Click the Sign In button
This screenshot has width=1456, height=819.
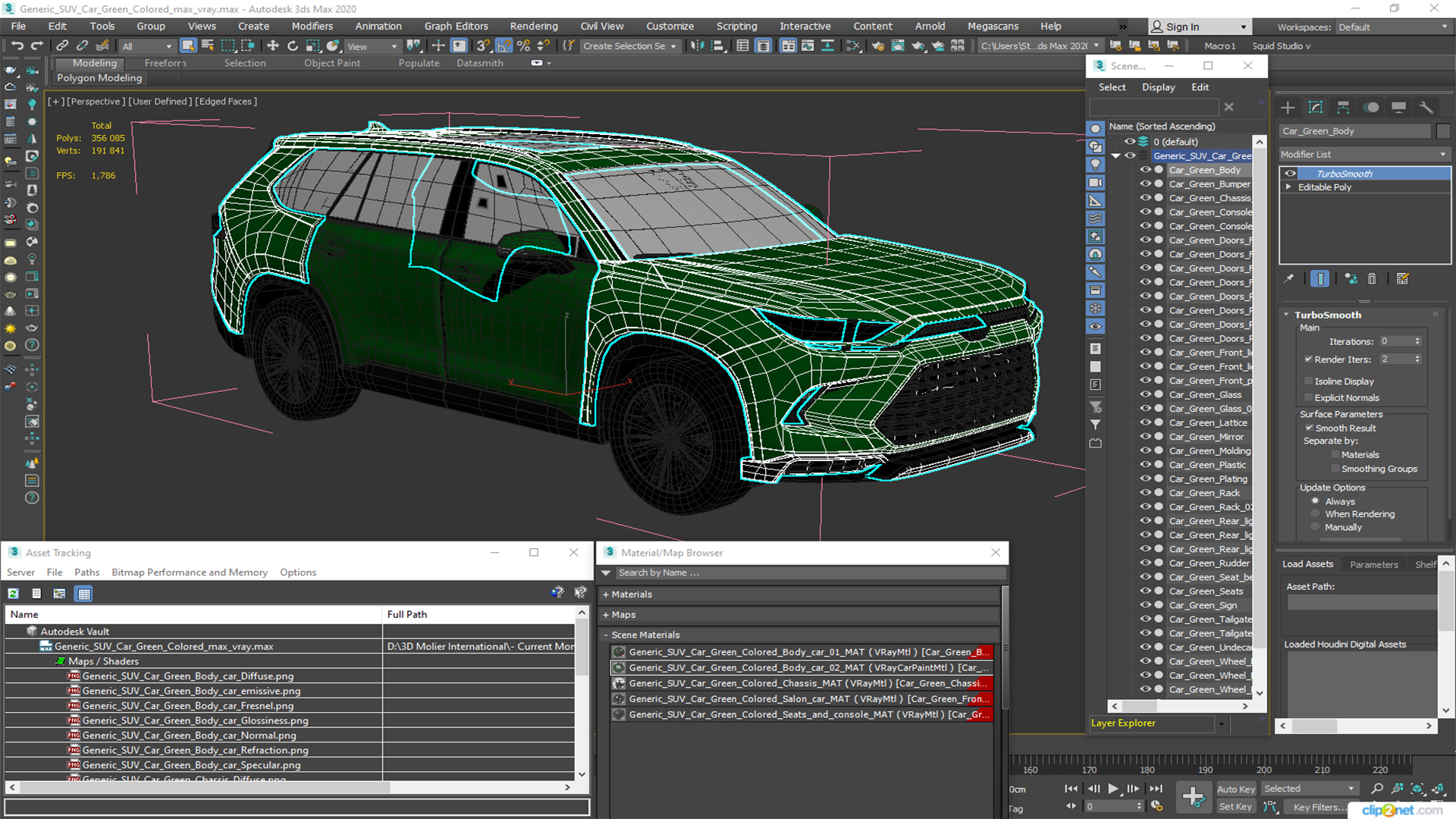[x=1199, y=27]
